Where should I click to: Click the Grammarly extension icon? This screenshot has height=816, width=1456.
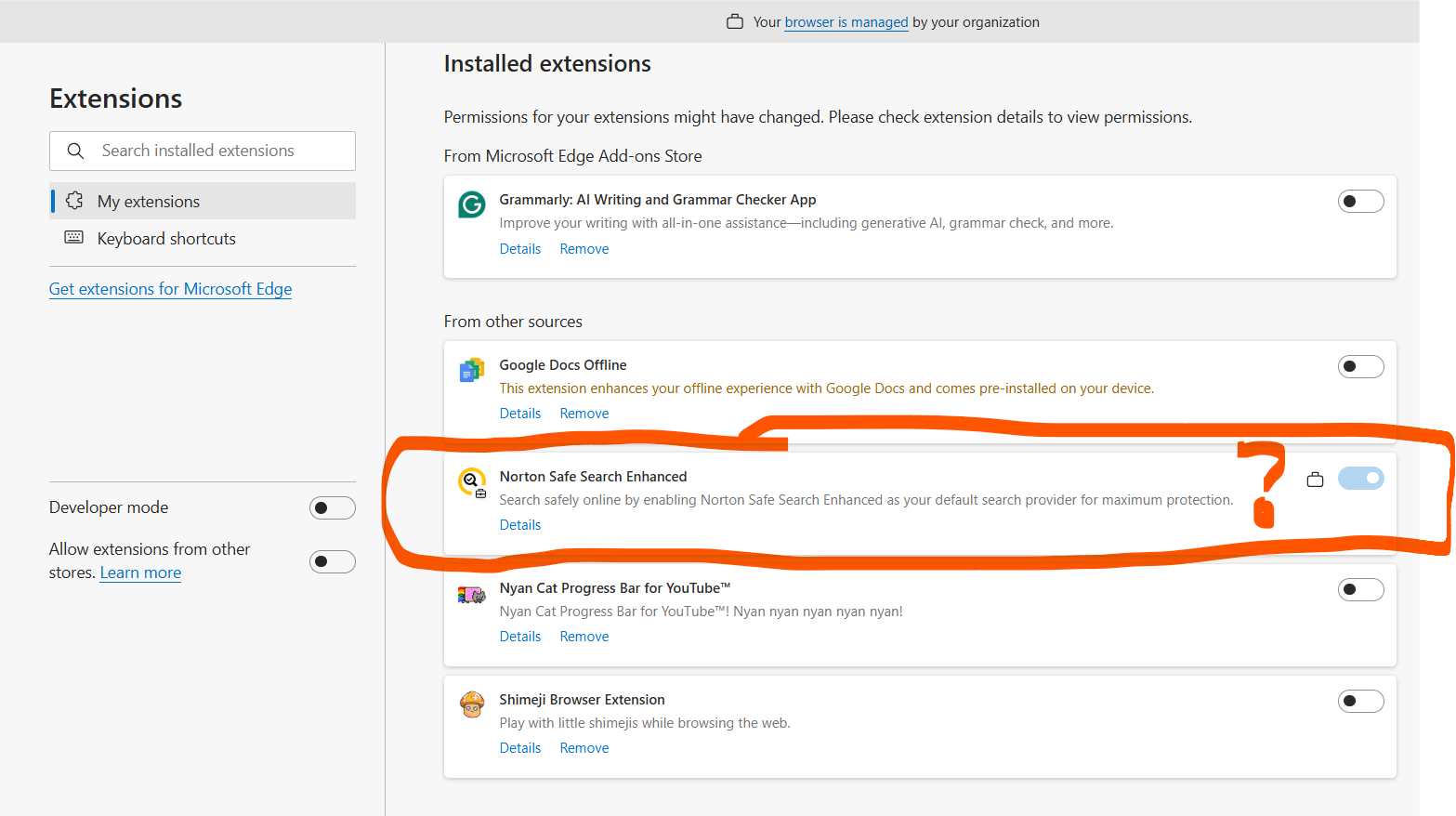click(472, 204)
